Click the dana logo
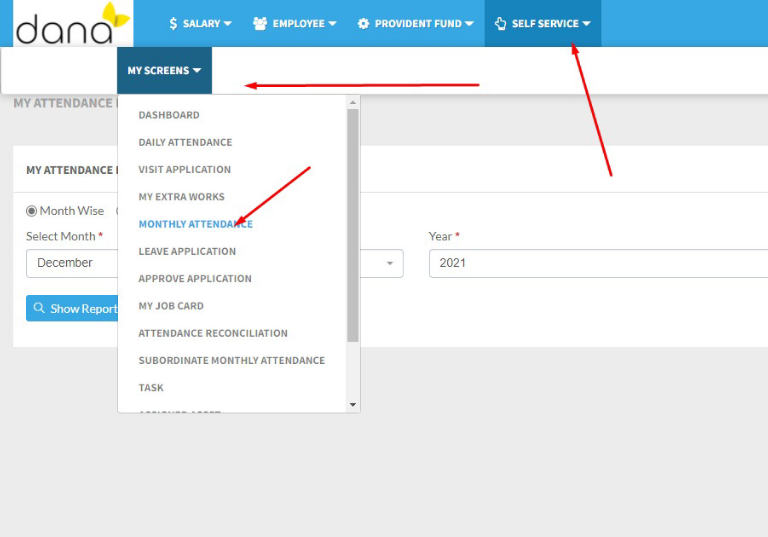 click(x=73, y=24)
